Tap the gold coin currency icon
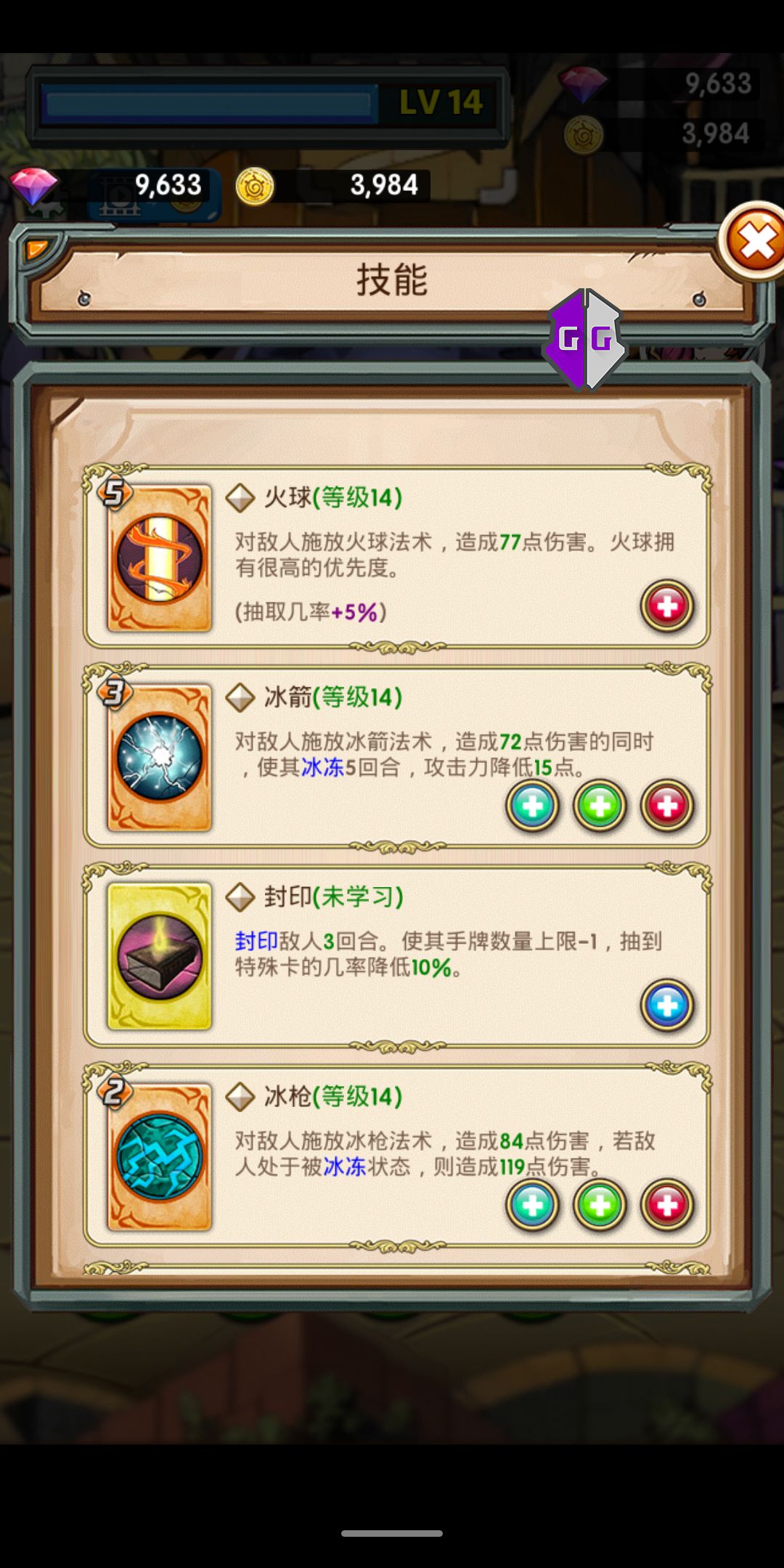Viewport: 784px width, 1568px height. coord(255,187)
